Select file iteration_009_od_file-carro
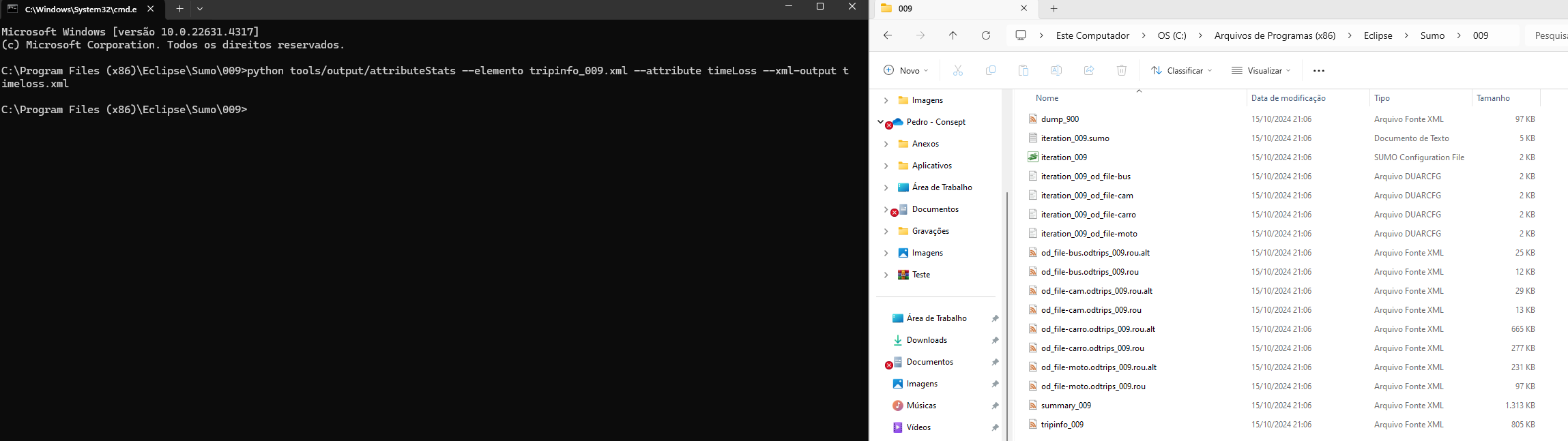The height and width of the screenshot is (441, 1568). click(1088, 215)
